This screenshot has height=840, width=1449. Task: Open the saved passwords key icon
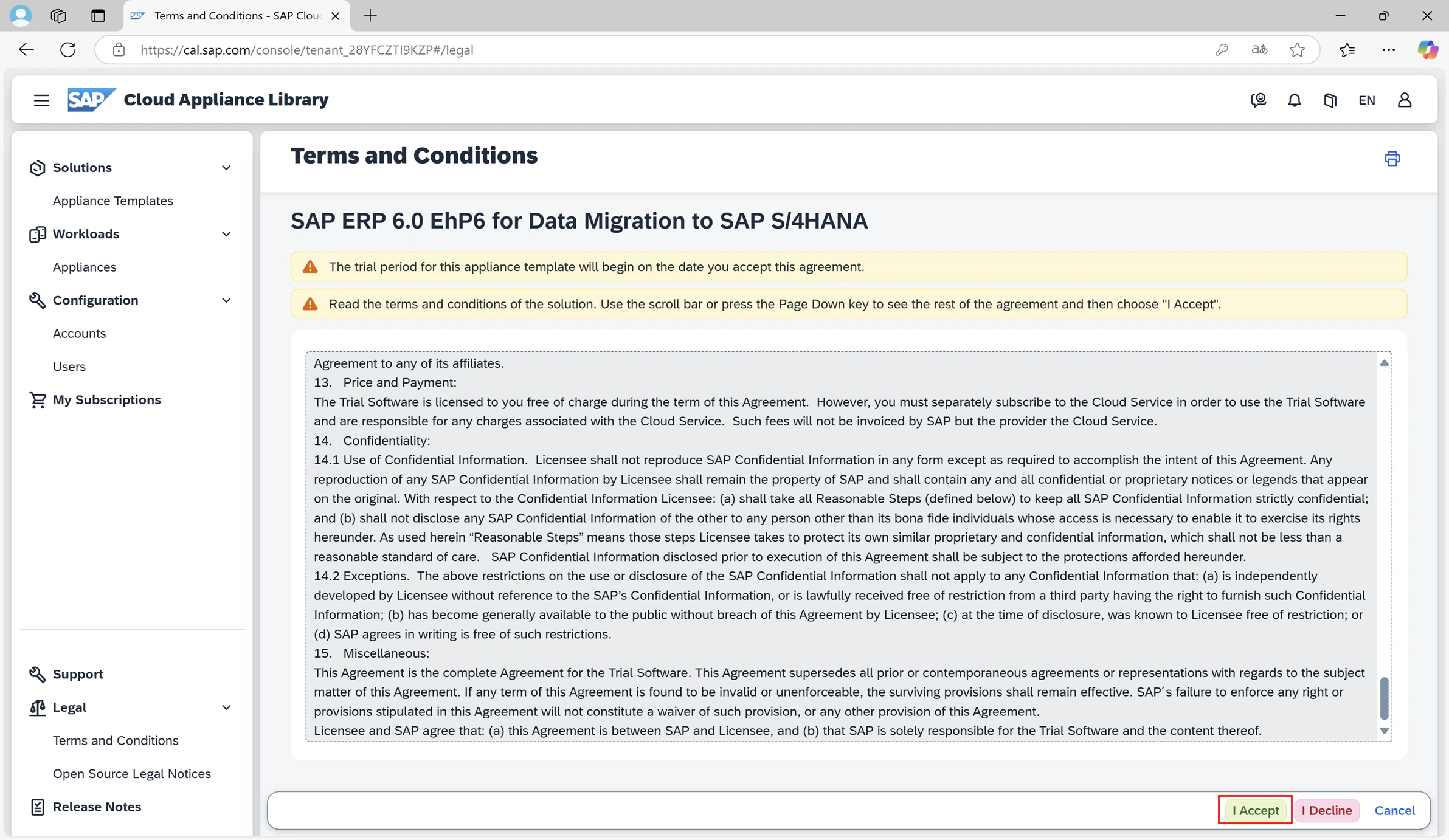coord(1222,50)
